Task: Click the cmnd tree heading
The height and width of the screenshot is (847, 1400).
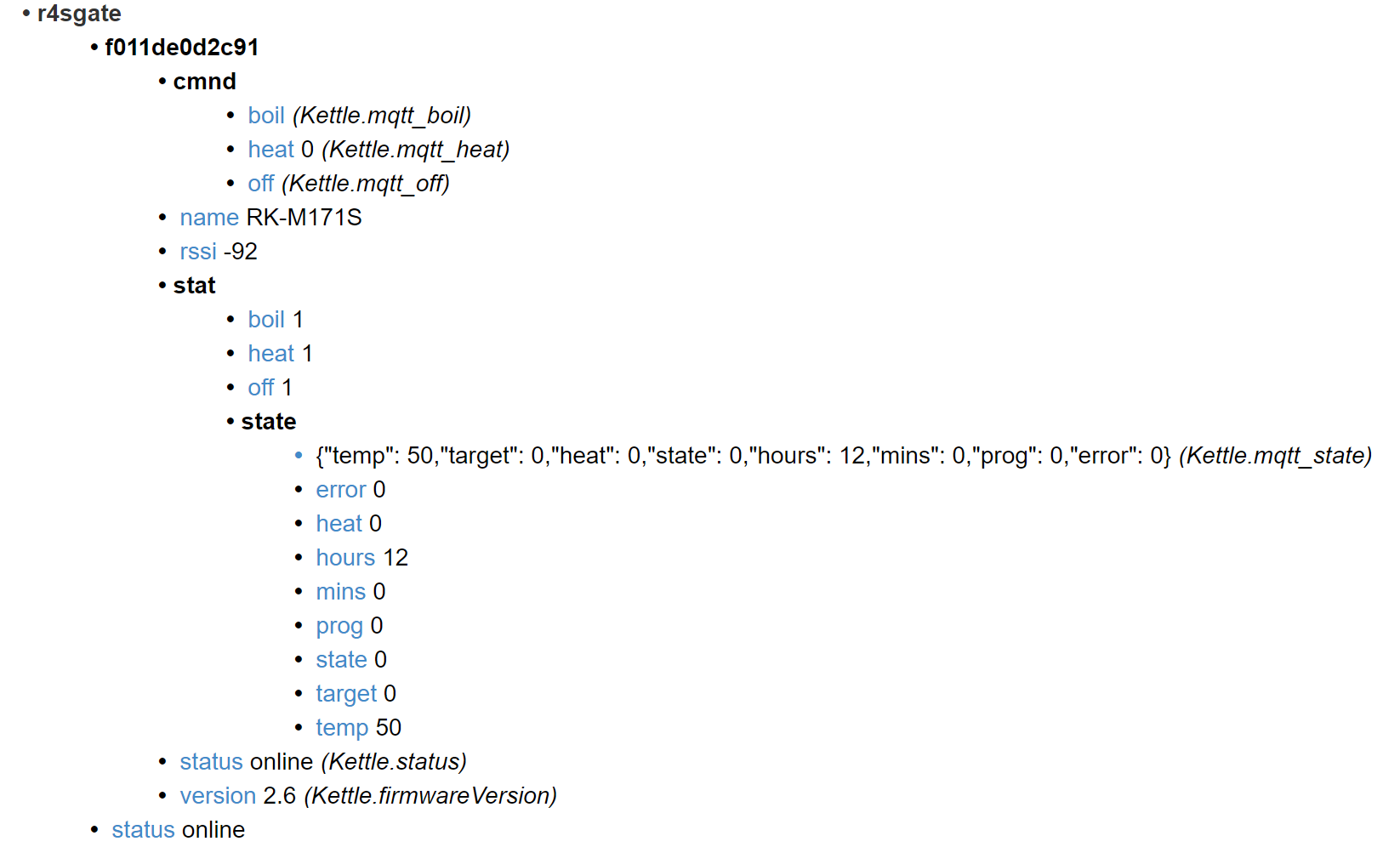Action: pyautogui.click(x=204, y=82)
